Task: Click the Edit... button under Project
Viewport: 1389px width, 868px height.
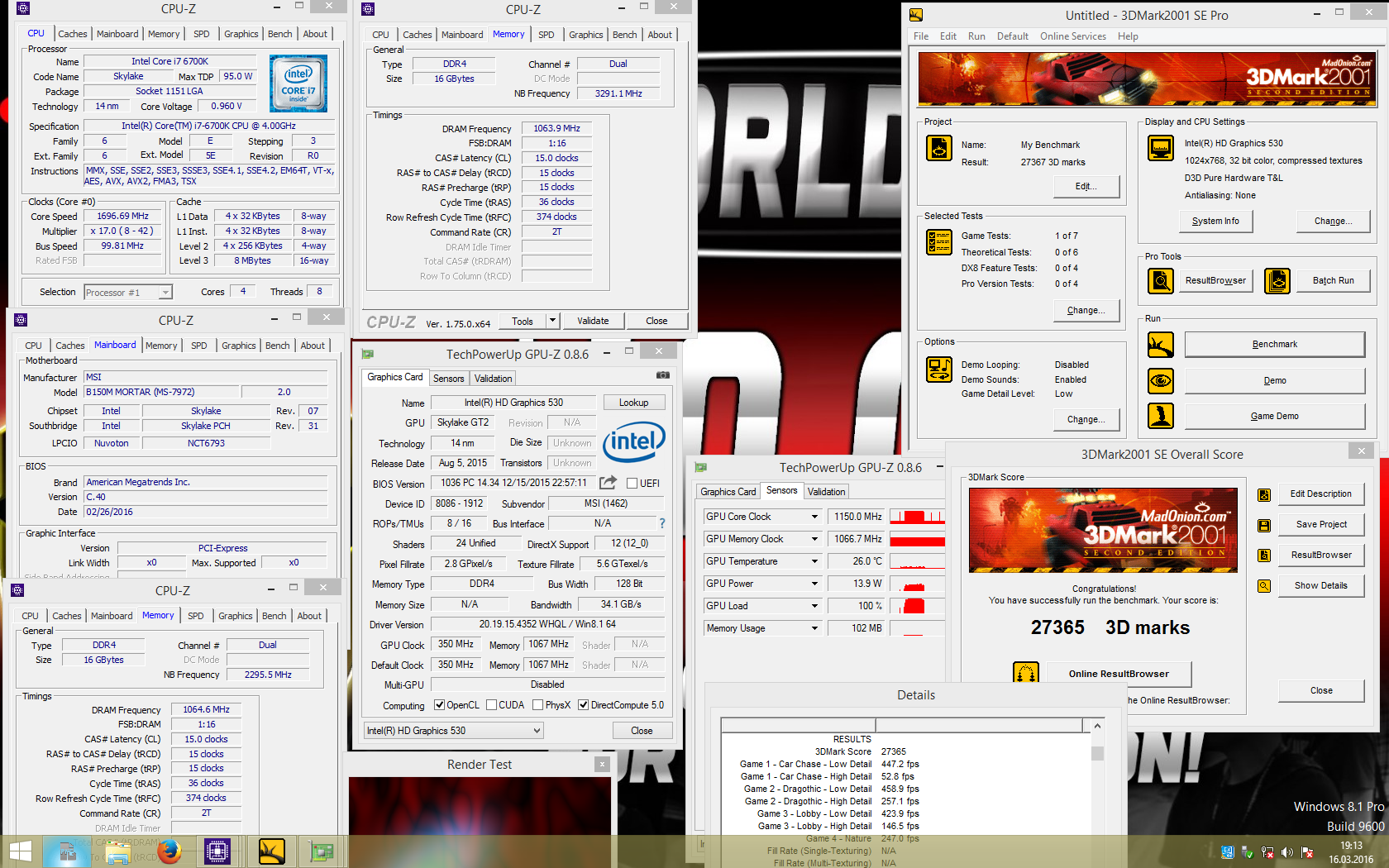Action: (x=1086, y=186)
